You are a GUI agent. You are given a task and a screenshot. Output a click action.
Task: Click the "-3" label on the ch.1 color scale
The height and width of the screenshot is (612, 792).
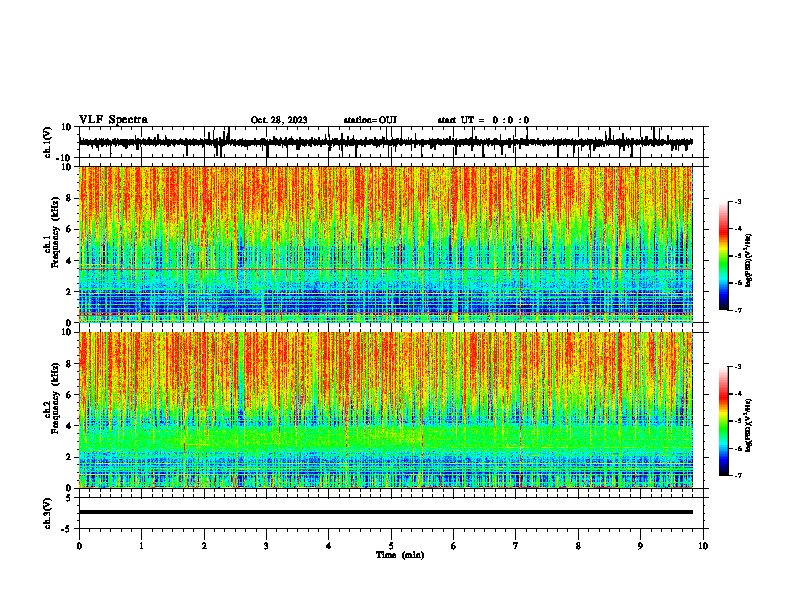[x=737, y=201]
